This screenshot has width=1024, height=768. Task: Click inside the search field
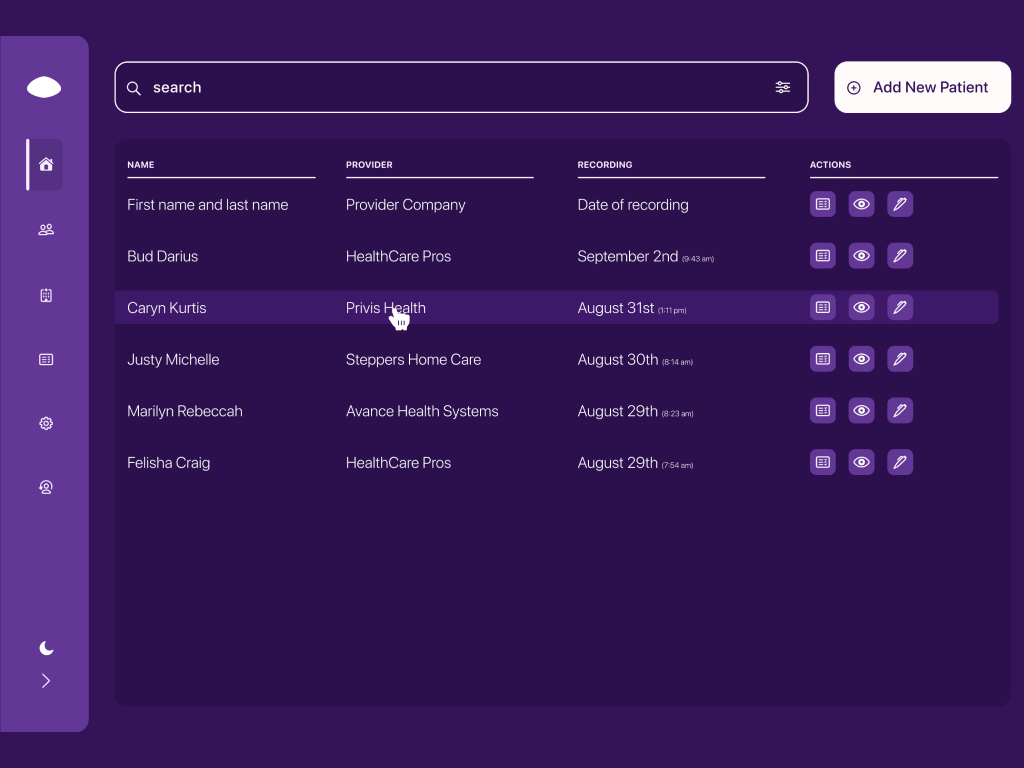pyautogui.click(x=400, y=87)
